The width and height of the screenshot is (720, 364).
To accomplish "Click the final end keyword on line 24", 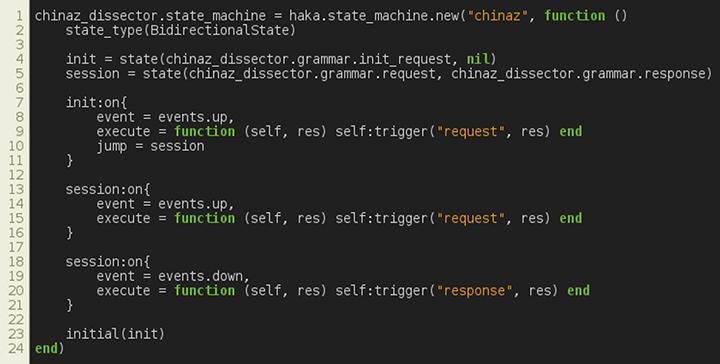I will [46, 348].
